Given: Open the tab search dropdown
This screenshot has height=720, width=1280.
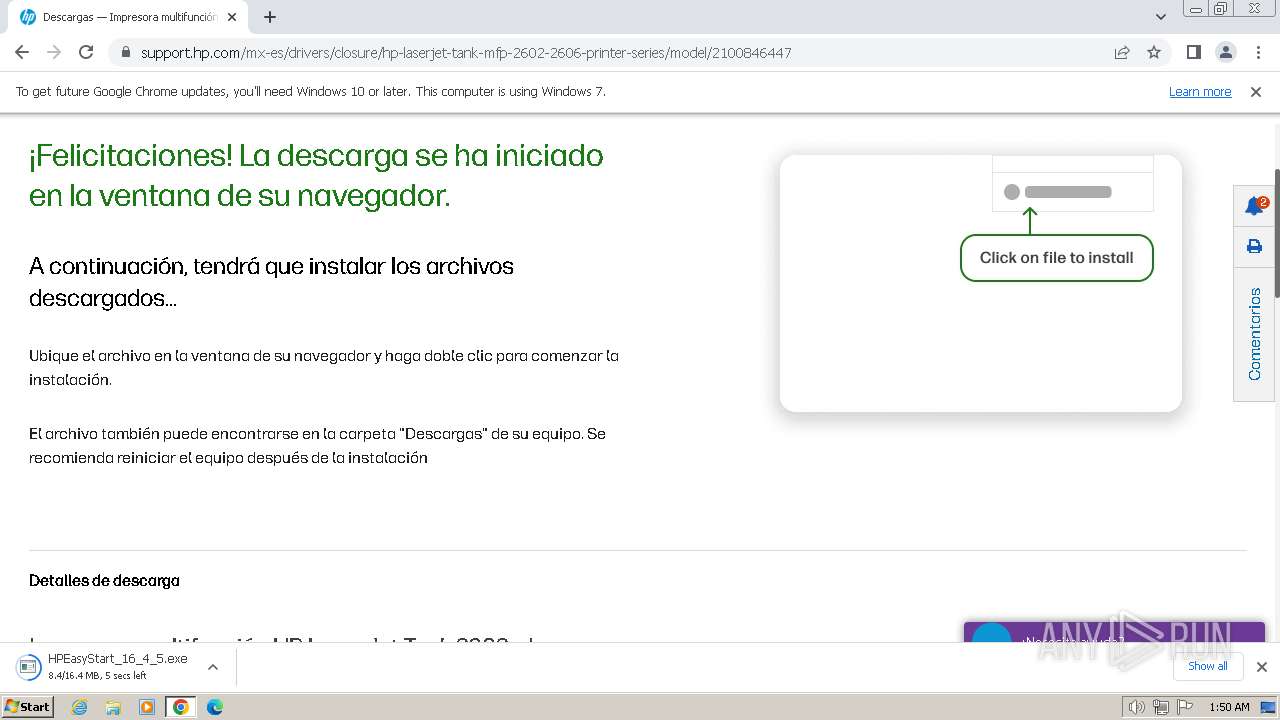Looking at the screenshot, I should [x=1160, y=16].
